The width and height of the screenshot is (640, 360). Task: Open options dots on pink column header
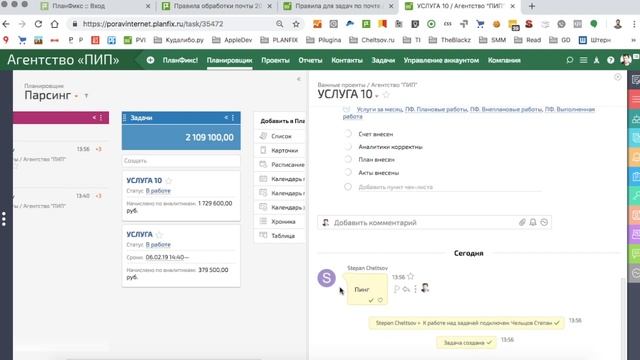pos(101,118)
